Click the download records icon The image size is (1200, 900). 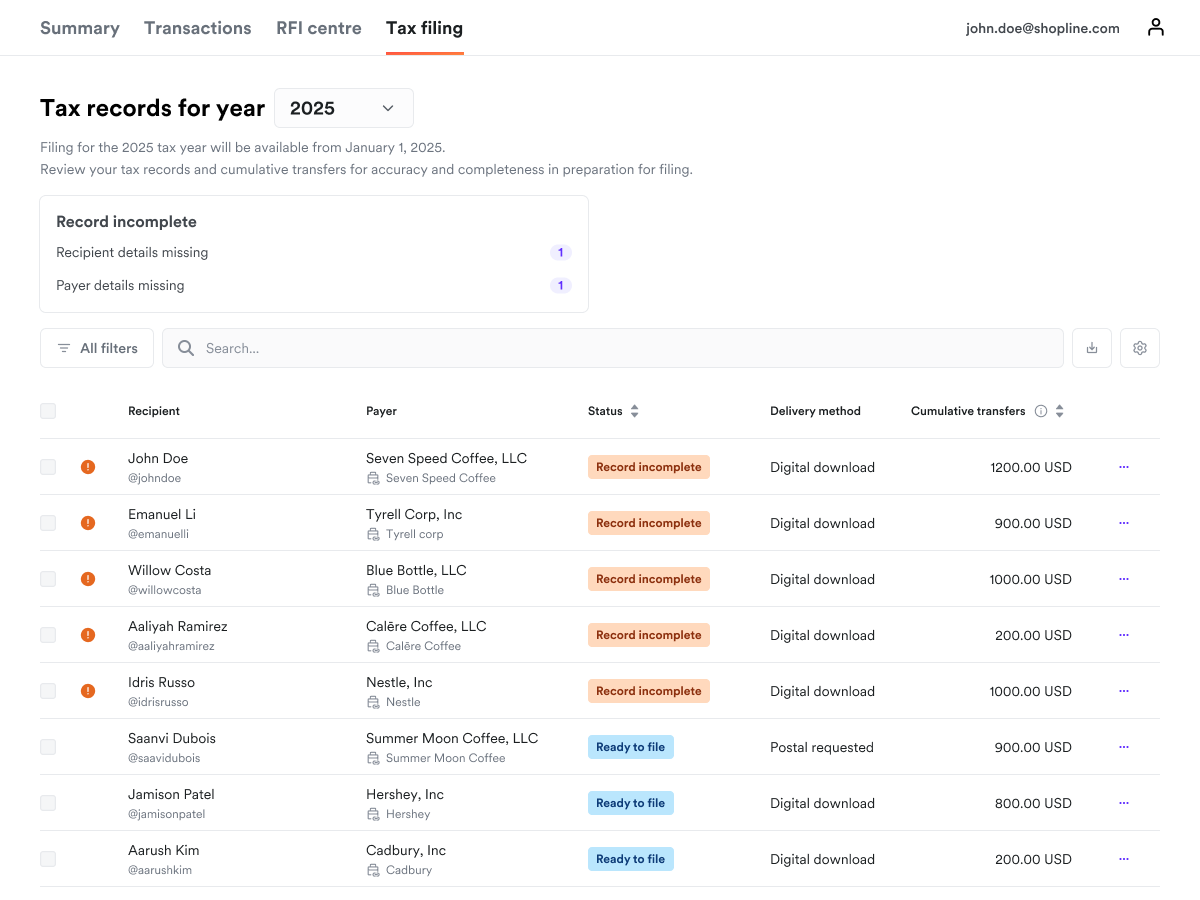click(1092, 348)
